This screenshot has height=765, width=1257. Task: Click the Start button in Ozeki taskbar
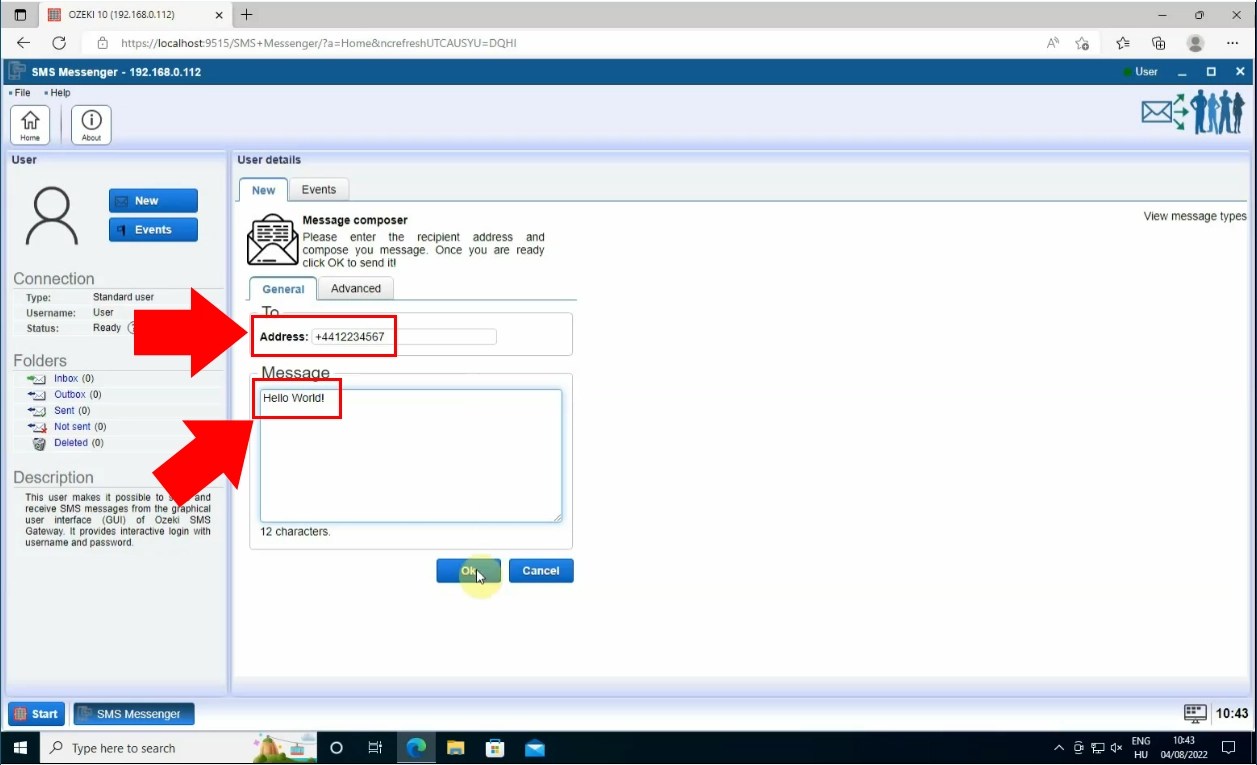36,714
